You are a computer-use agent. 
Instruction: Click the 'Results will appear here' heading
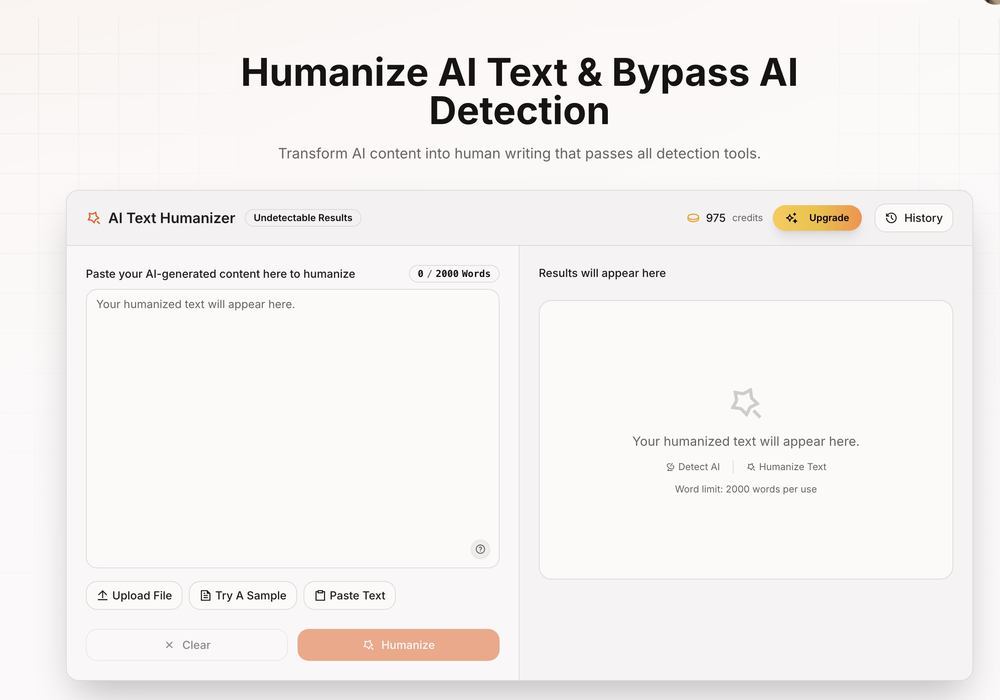[602, 273]
